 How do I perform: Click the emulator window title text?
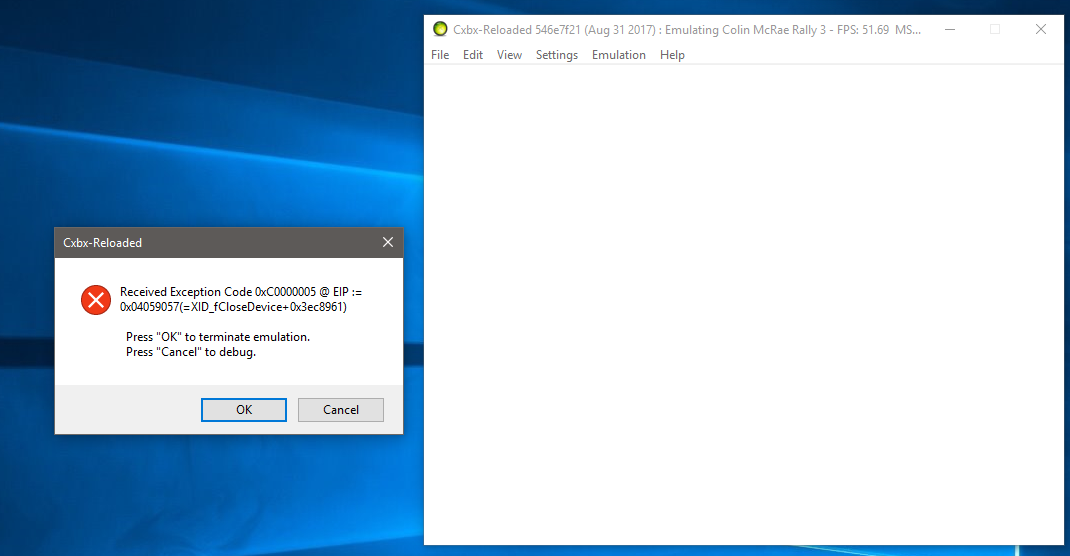tap(686, 29)
